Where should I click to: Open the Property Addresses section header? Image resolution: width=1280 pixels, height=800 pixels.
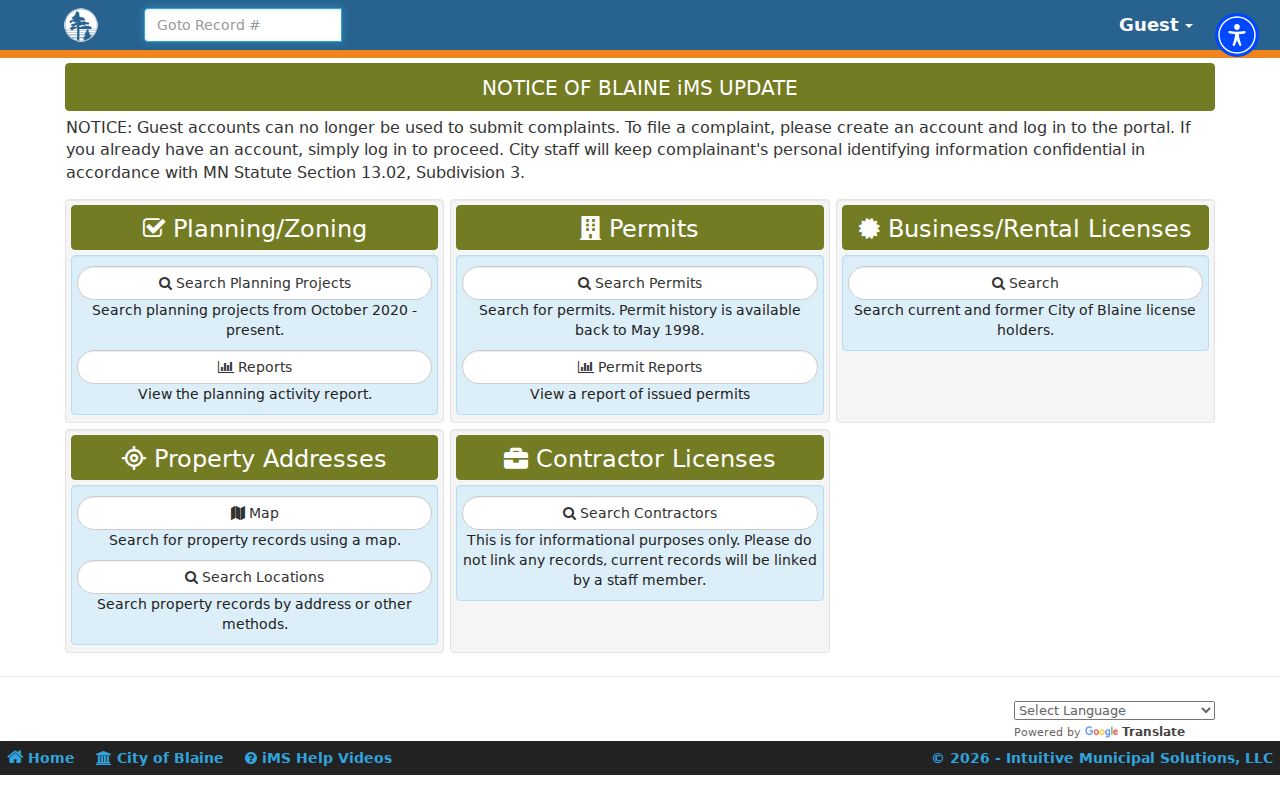pyautogui.click(x=254, y=458)
